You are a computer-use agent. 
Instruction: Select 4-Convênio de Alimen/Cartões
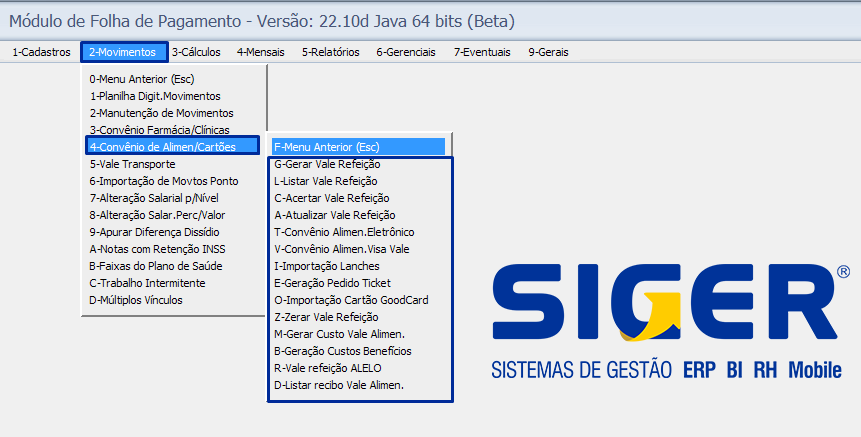pyautogui.click(x=172, y=146)
